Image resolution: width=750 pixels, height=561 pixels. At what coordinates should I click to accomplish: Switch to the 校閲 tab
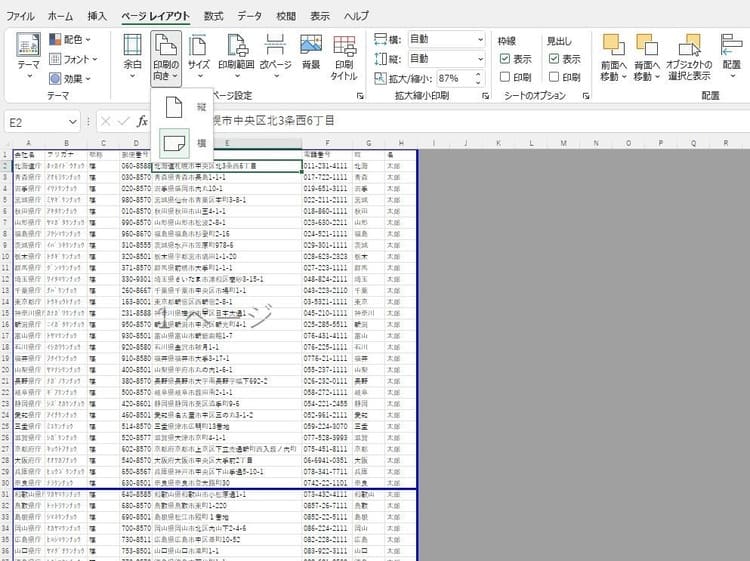point(286,16)
